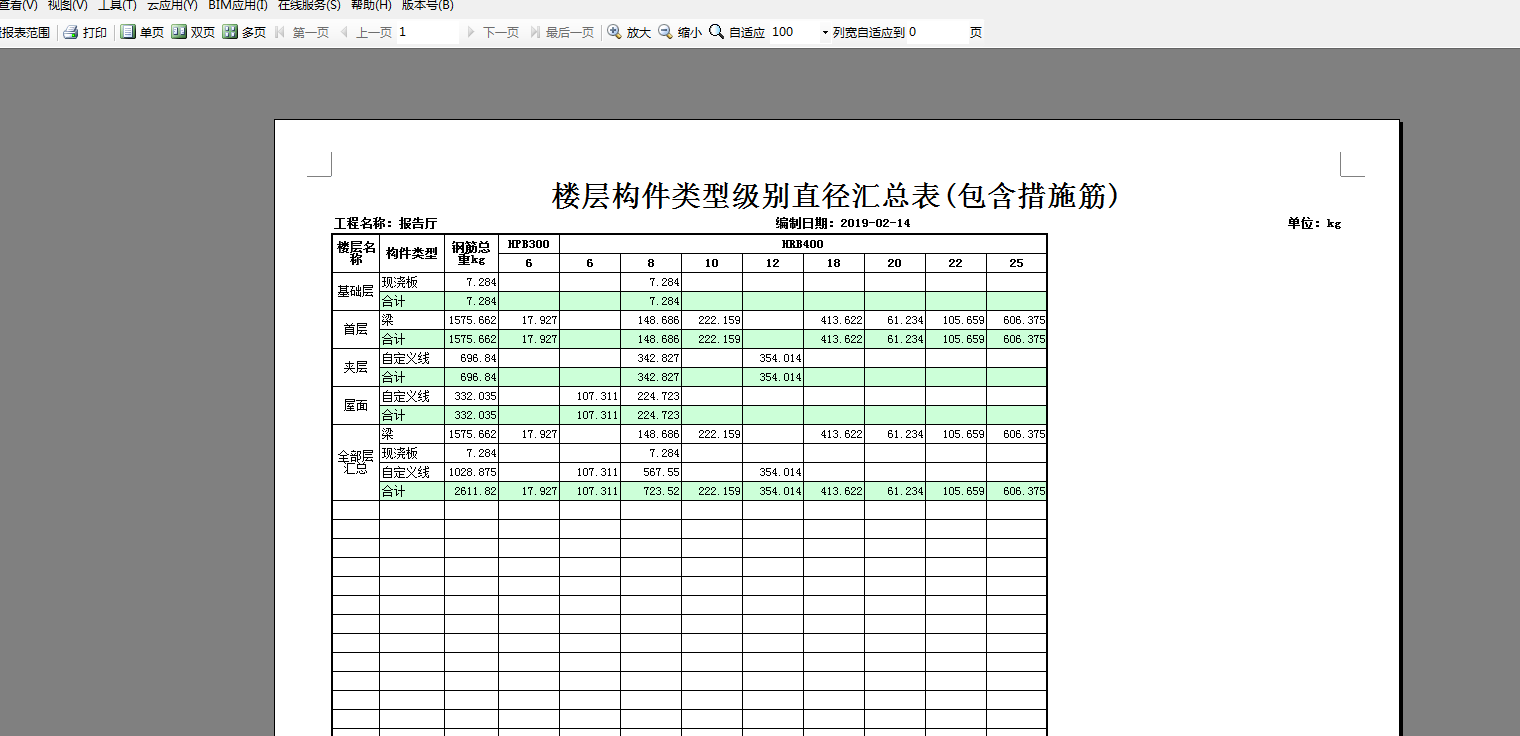Click the 基础层 floor cell
Viewport: 1520px width, 736px height.
pos(356,292)
